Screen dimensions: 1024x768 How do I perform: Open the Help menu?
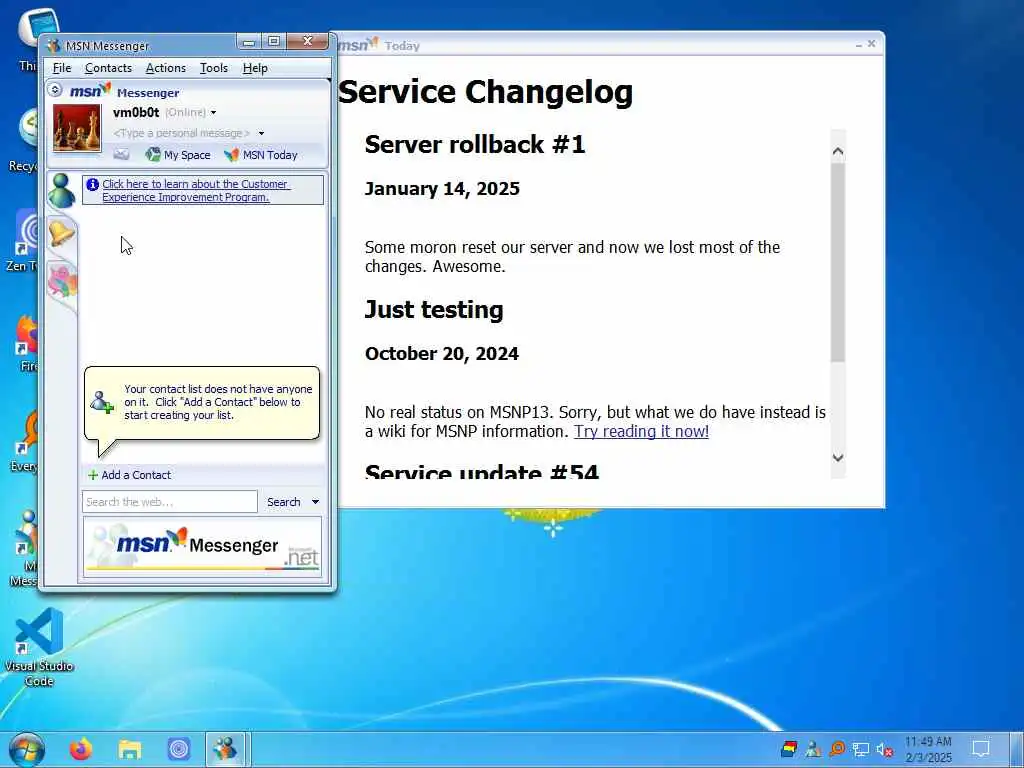coord(255,68)
